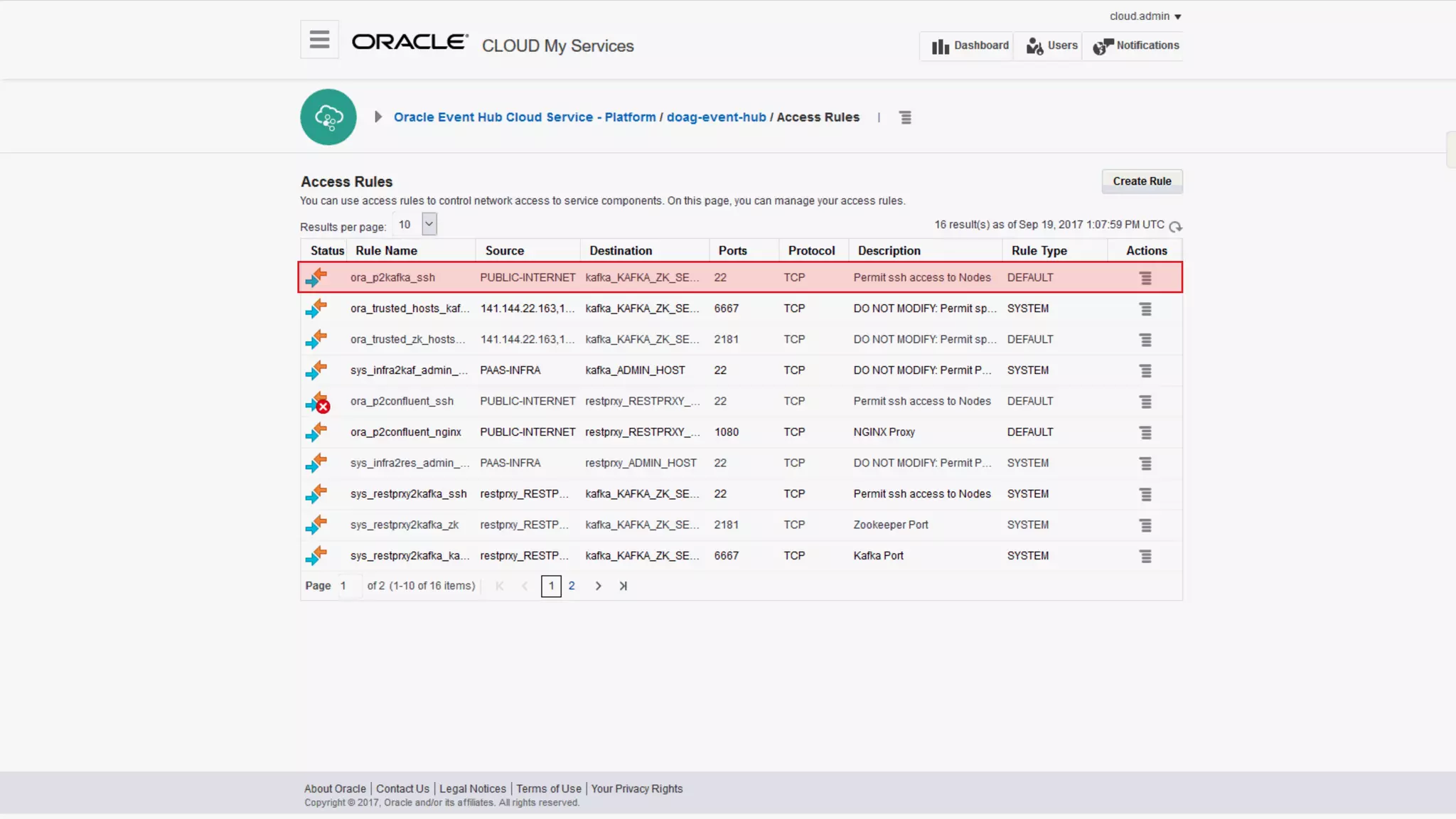The height and width of the screenshot is (819, 1456).
Task: Select rule name ora_p2kafka_ssh
Action: coord(392,278)
